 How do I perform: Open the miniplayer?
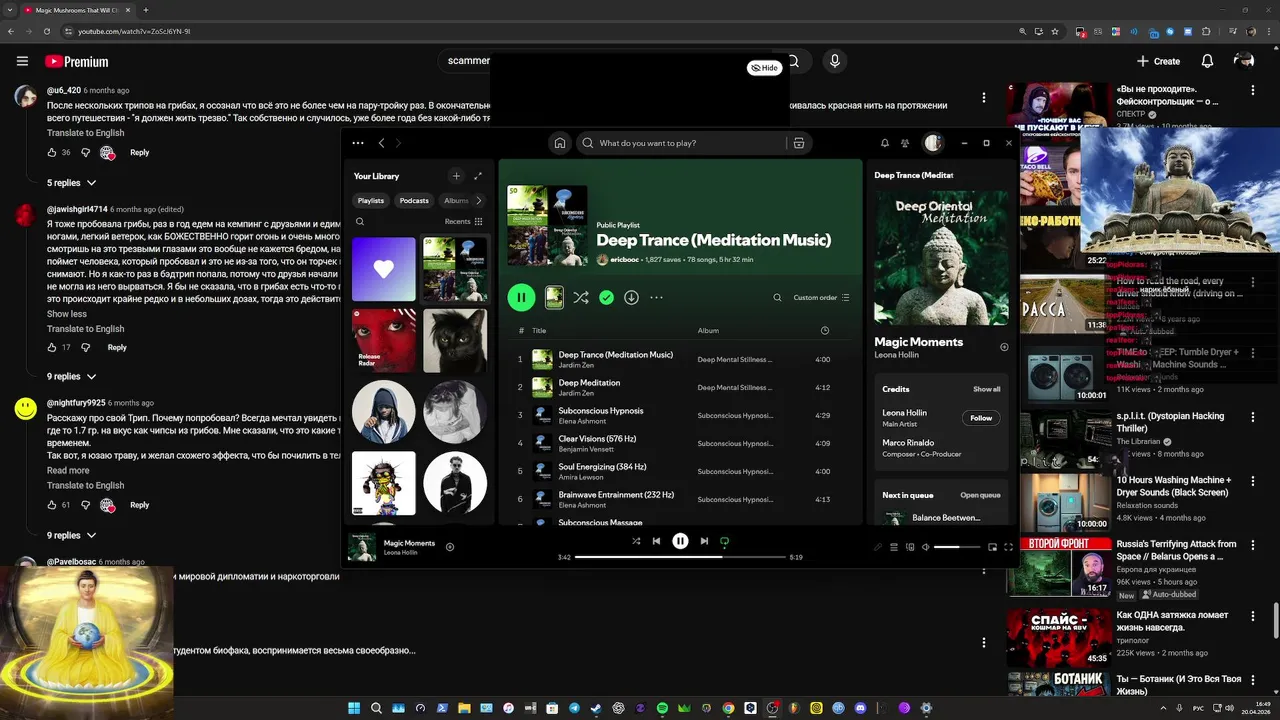point(992,547)
